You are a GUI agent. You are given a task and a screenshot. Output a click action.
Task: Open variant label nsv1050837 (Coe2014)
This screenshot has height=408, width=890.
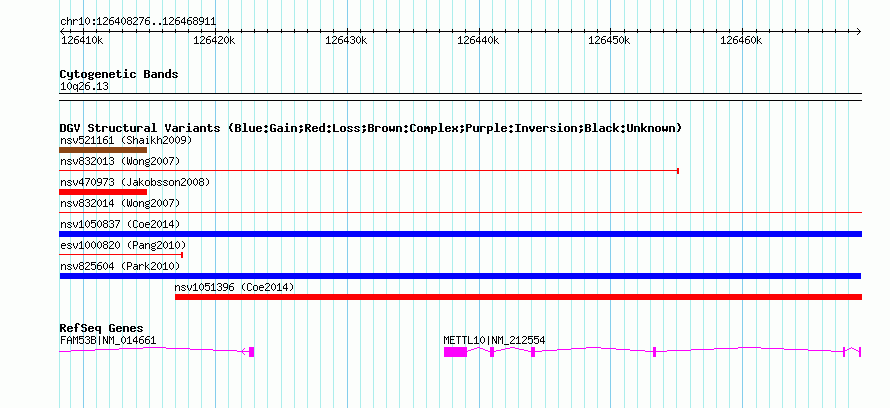120,224
